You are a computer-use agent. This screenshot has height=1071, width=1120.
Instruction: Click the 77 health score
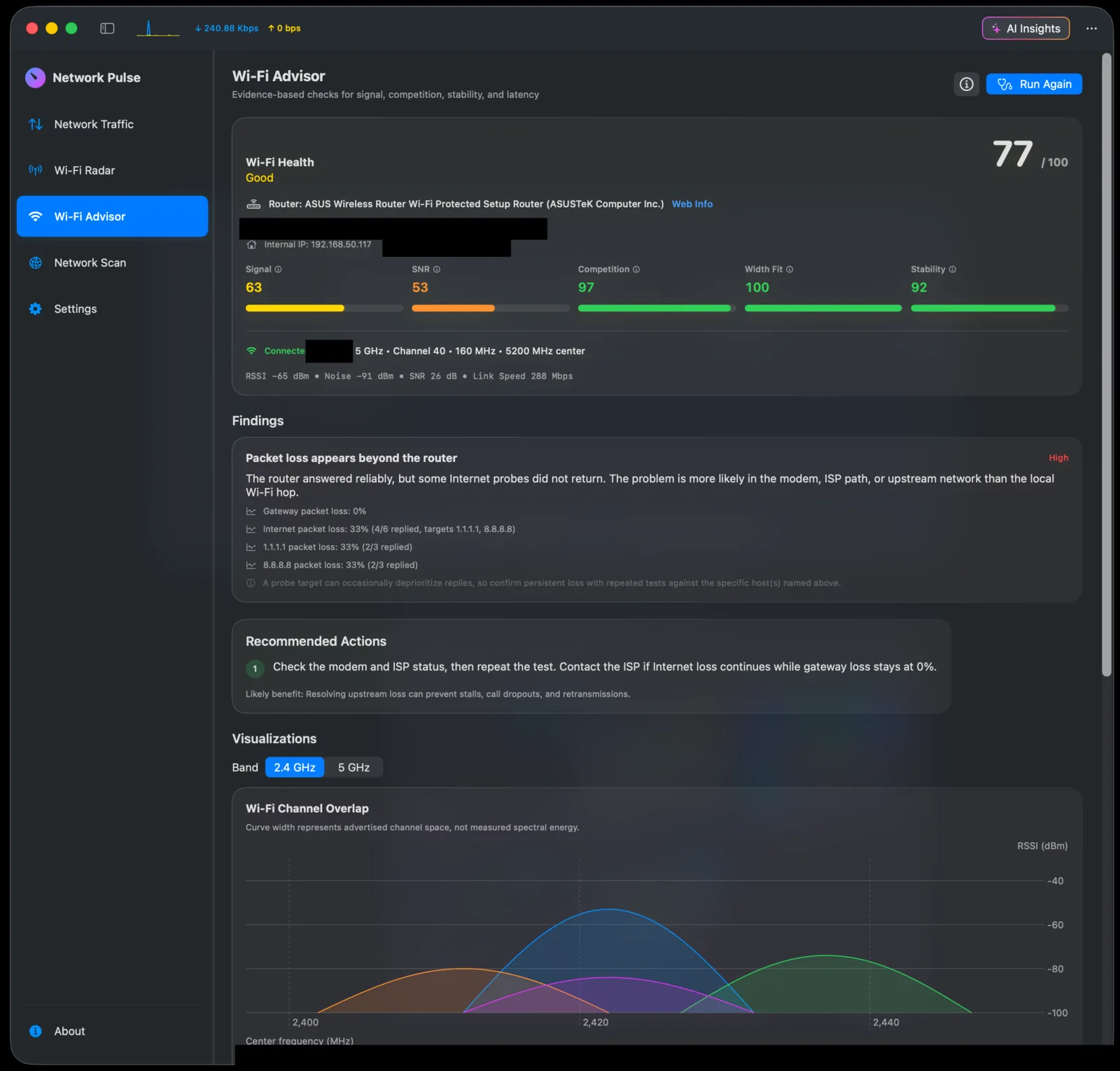point(1012,155)
